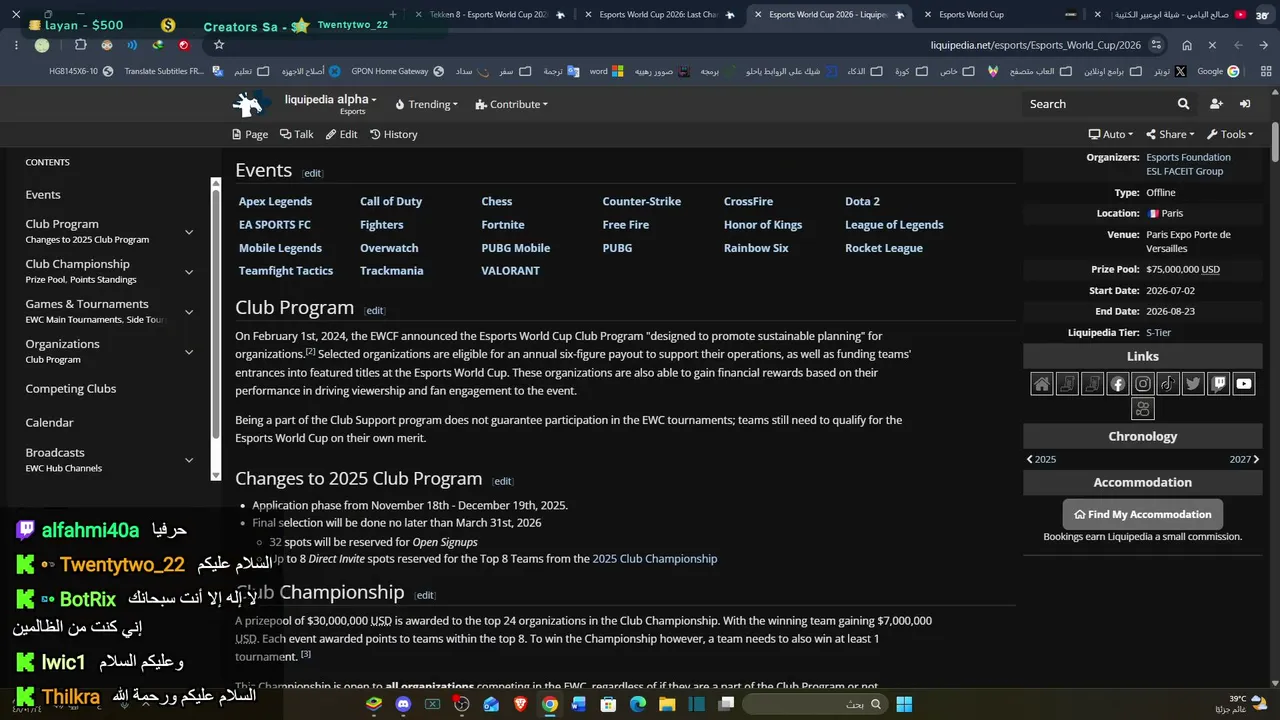Image resolution: width=1280 pixels, height=720 pixels.
Task: Open the GPON Home Gateway bookmark
Action: coord(397,72)
